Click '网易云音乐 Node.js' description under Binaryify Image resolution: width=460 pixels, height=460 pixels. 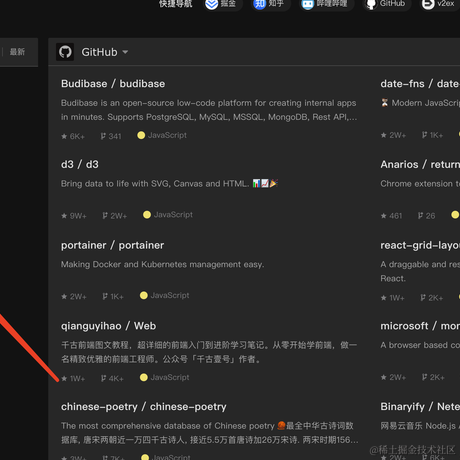coord(420,426)
